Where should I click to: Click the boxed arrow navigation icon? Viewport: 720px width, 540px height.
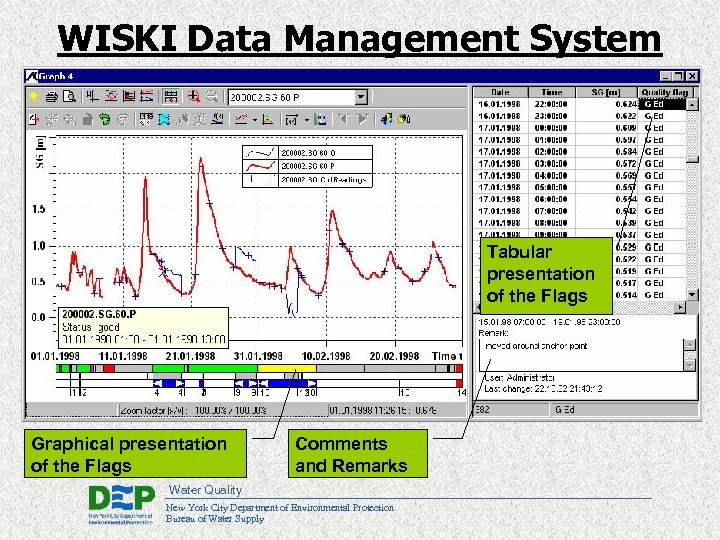(x=292, y=120)
